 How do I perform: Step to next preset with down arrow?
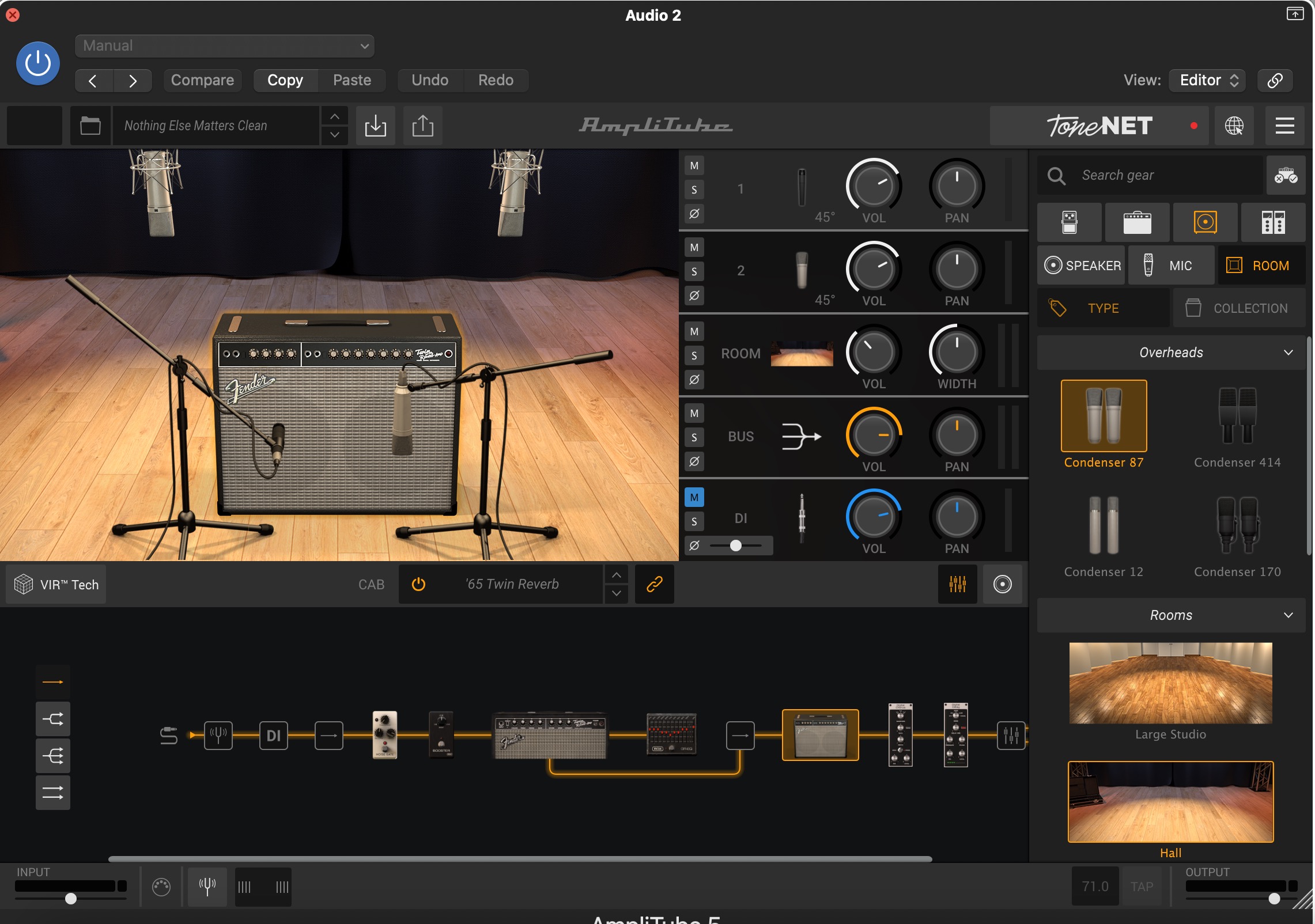[x=335, y=135]
